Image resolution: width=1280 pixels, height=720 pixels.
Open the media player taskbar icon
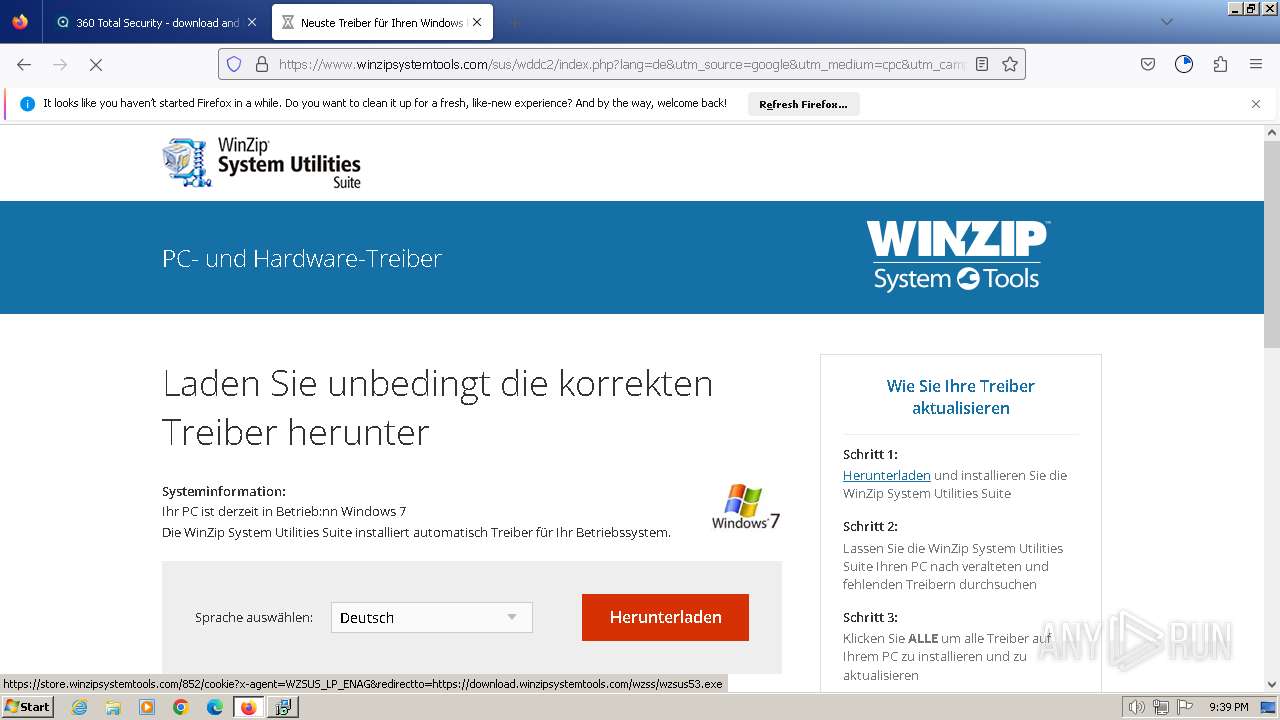(x=147, y=707)
